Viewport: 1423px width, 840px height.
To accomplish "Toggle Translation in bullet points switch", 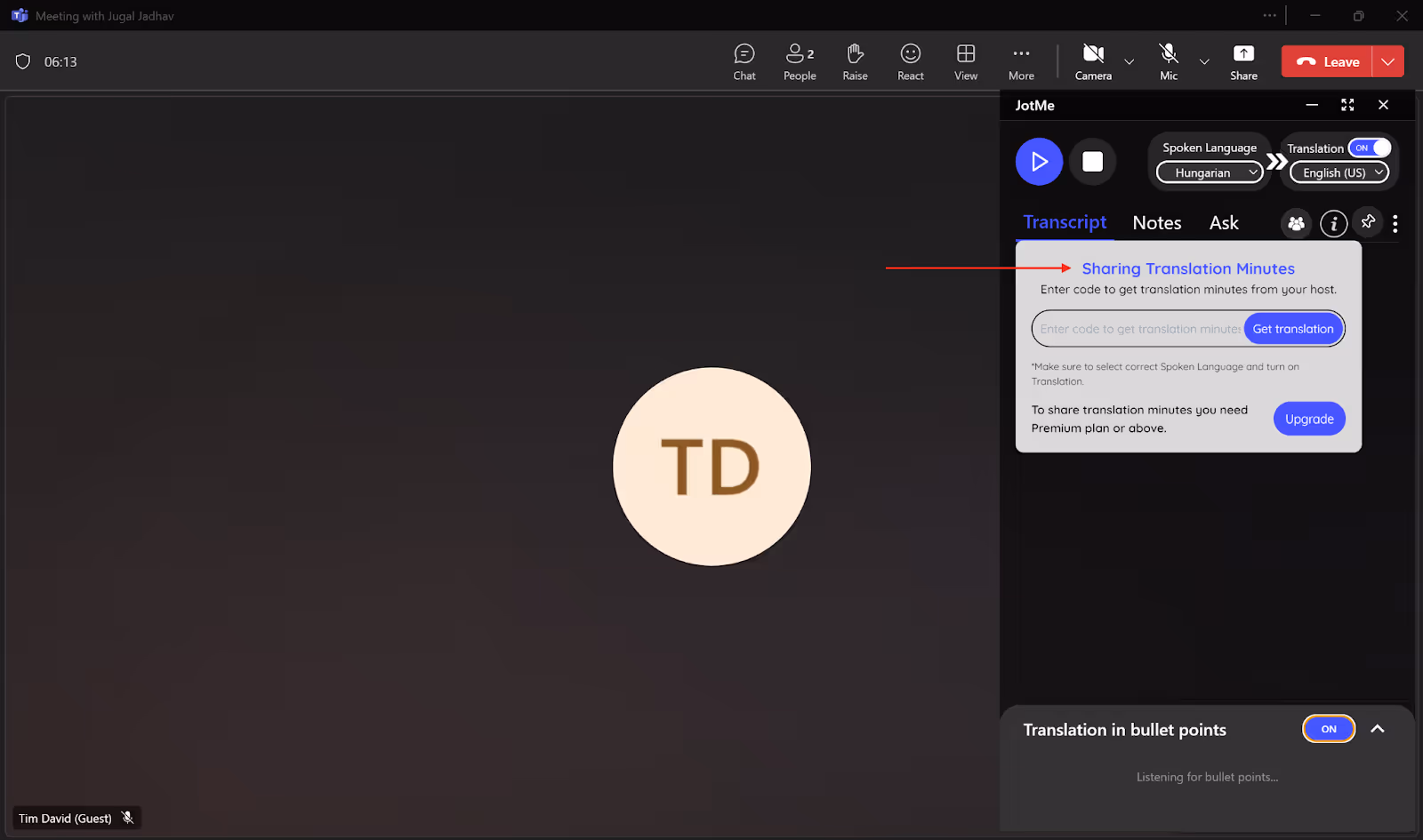I will (x=1329, y=729).
